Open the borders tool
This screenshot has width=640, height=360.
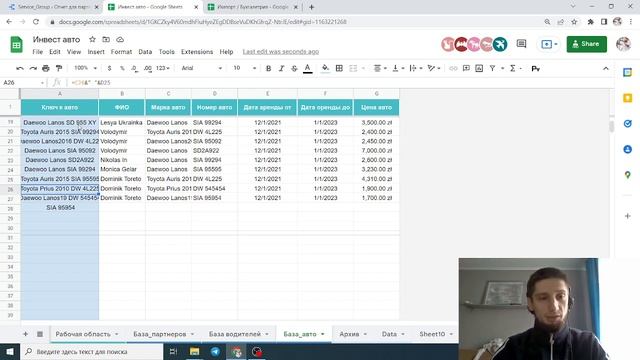point(339,68)
